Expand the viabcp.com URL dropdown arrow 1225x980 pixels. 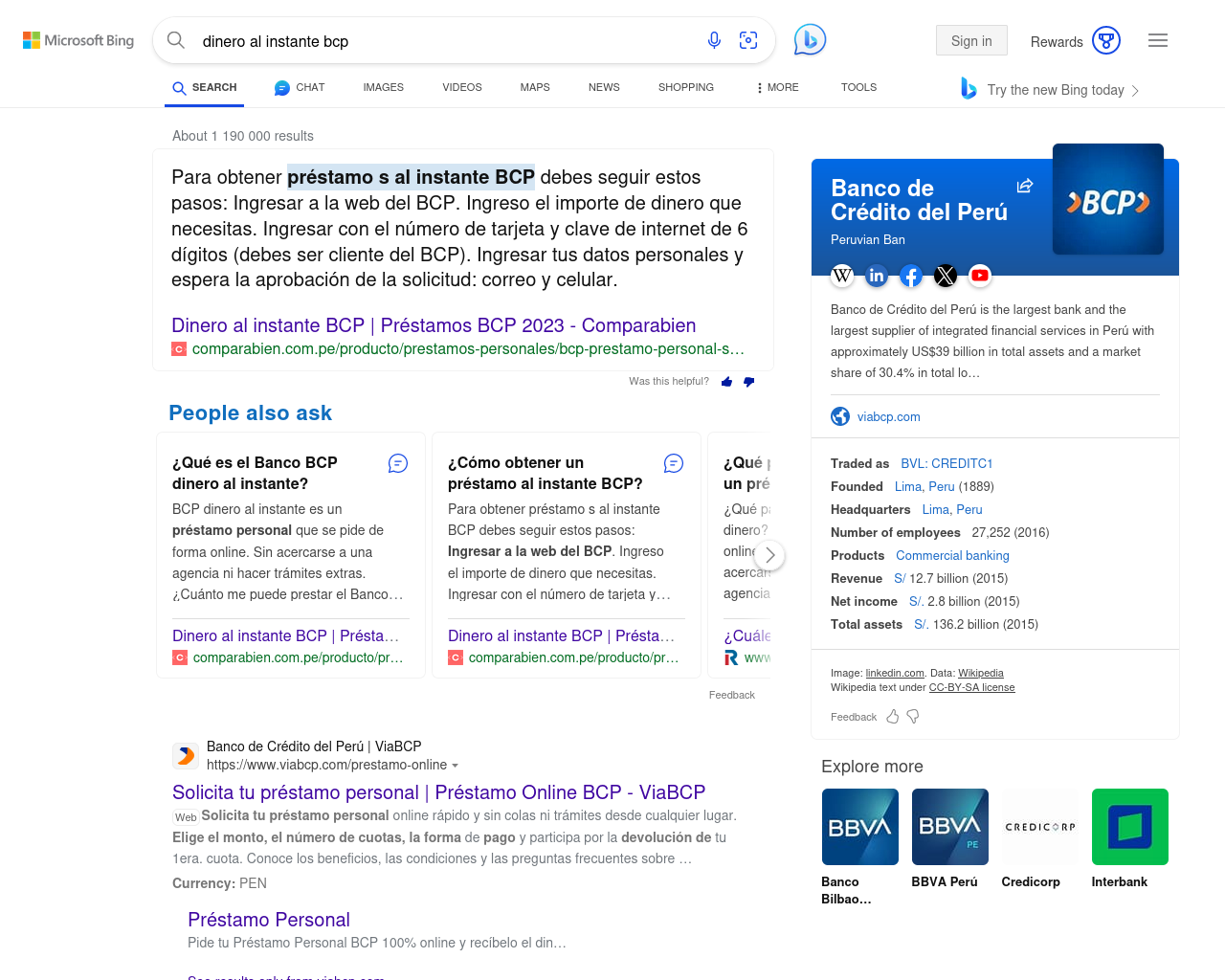pyautogui.click(x=455, y=766)
